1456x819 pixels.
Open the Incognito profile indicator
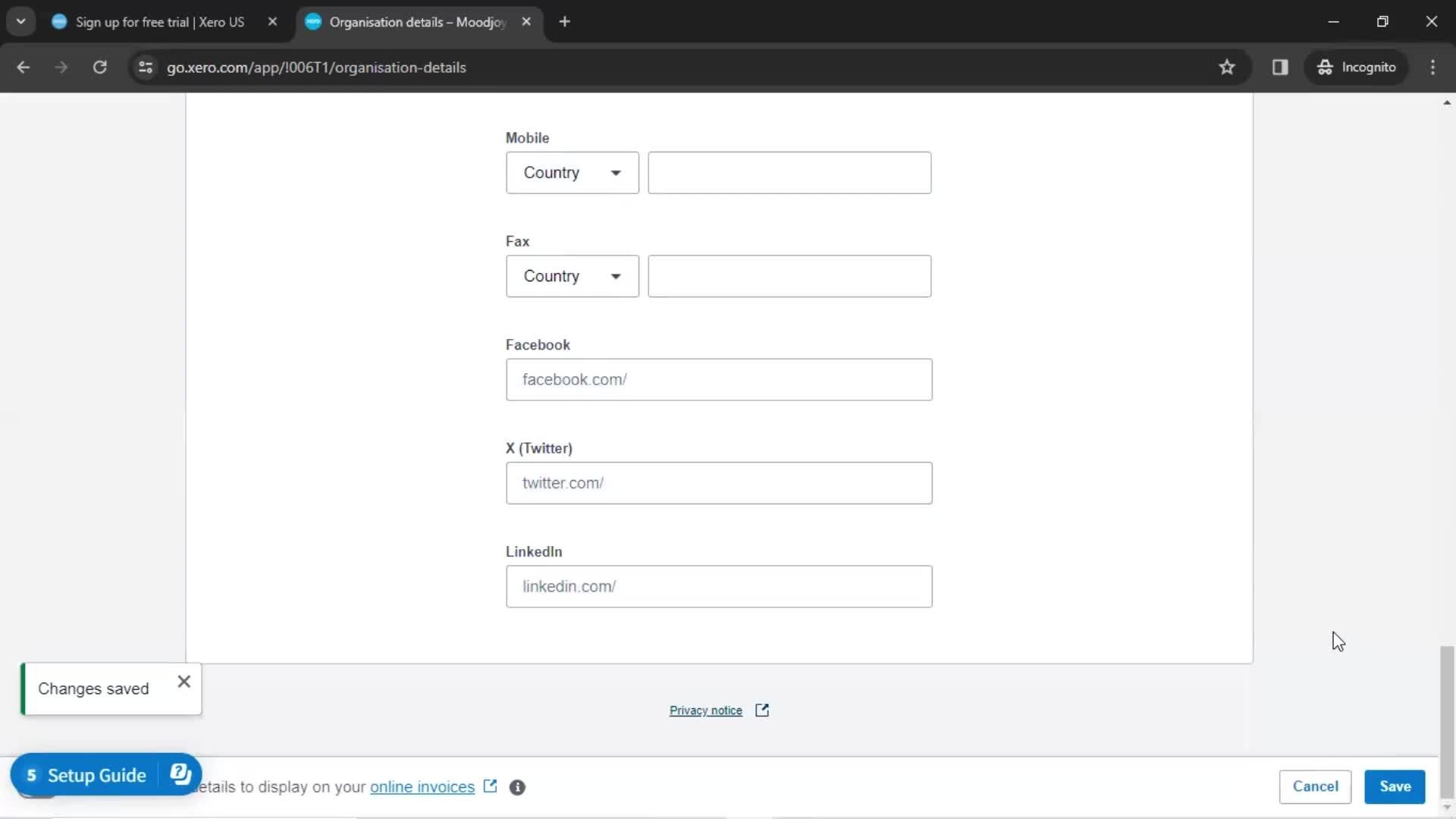coord(1357,67)
